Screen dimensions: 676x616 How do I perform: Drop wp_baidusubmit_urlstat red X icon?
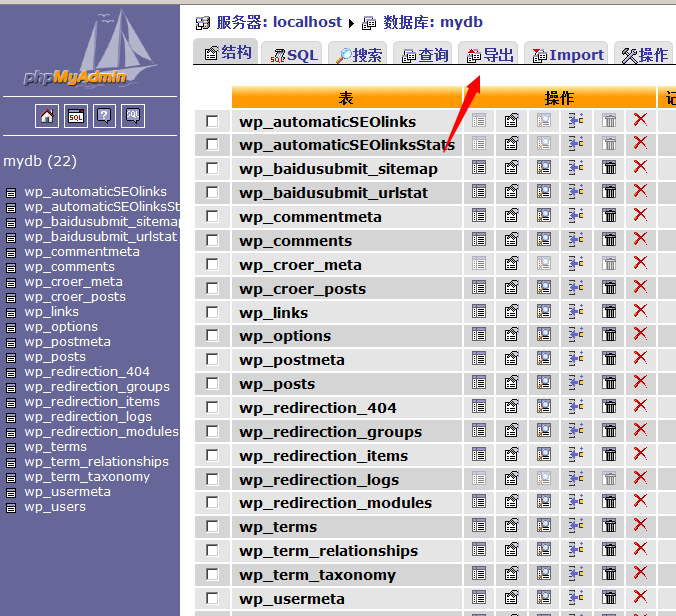click(x=640, y=191)
